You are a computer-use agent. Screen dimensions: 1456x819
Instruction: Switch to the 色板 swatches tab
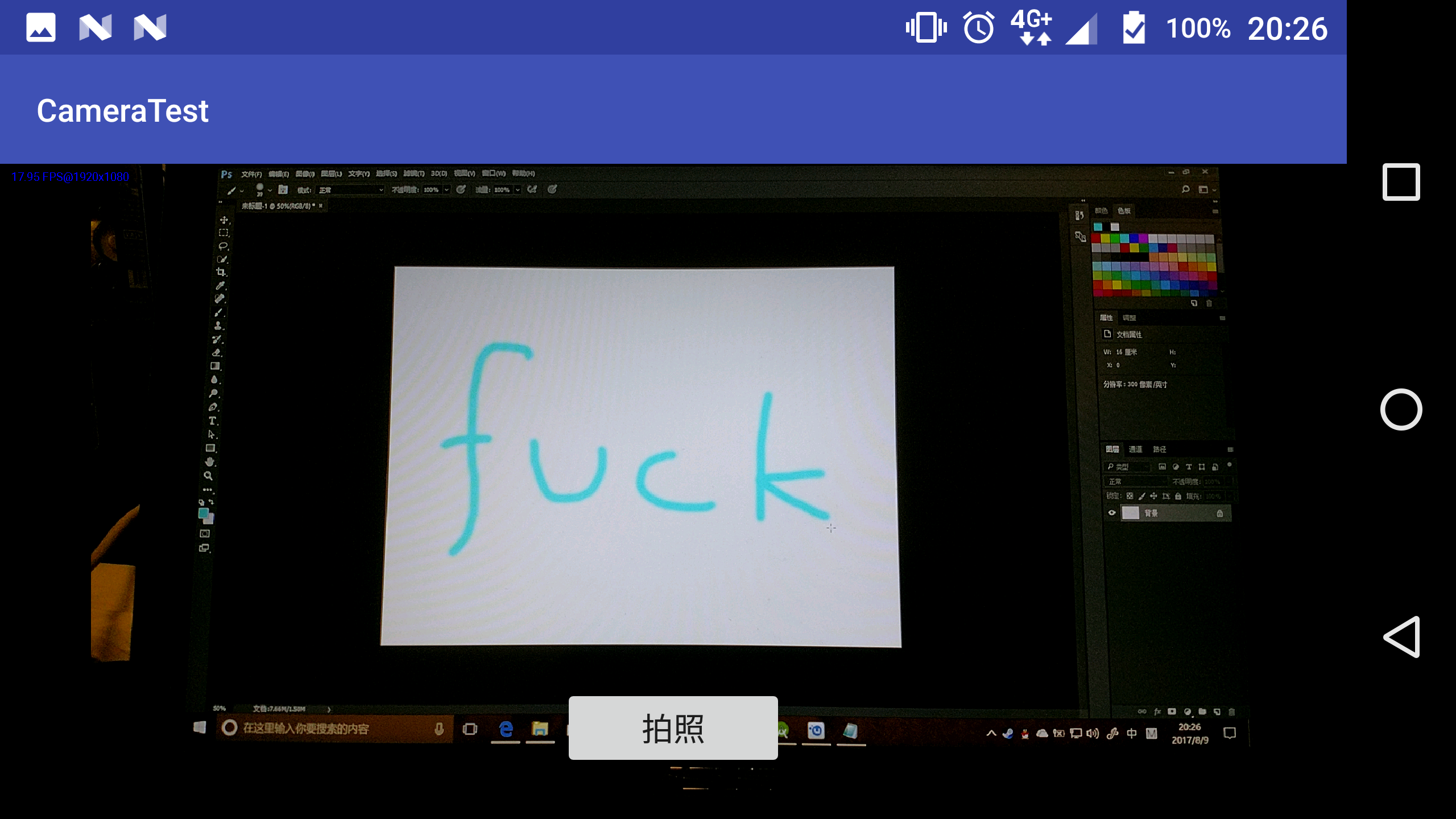pyautogui.click(x=1124, y=211)
